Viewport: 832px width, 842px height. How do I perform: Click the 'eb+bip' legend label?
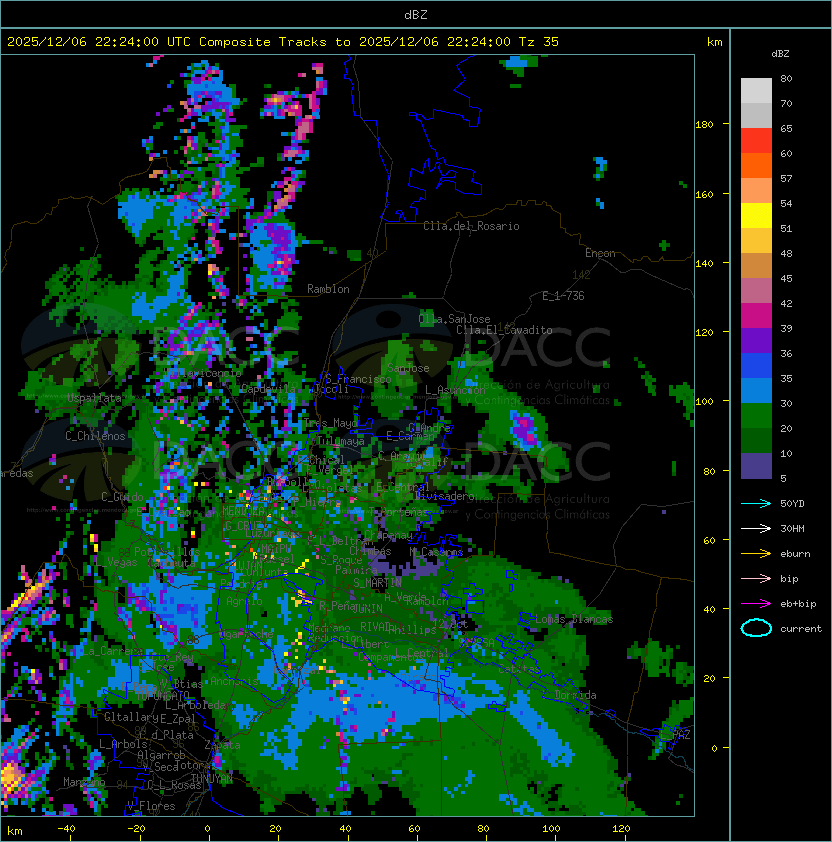coord(798,604)
